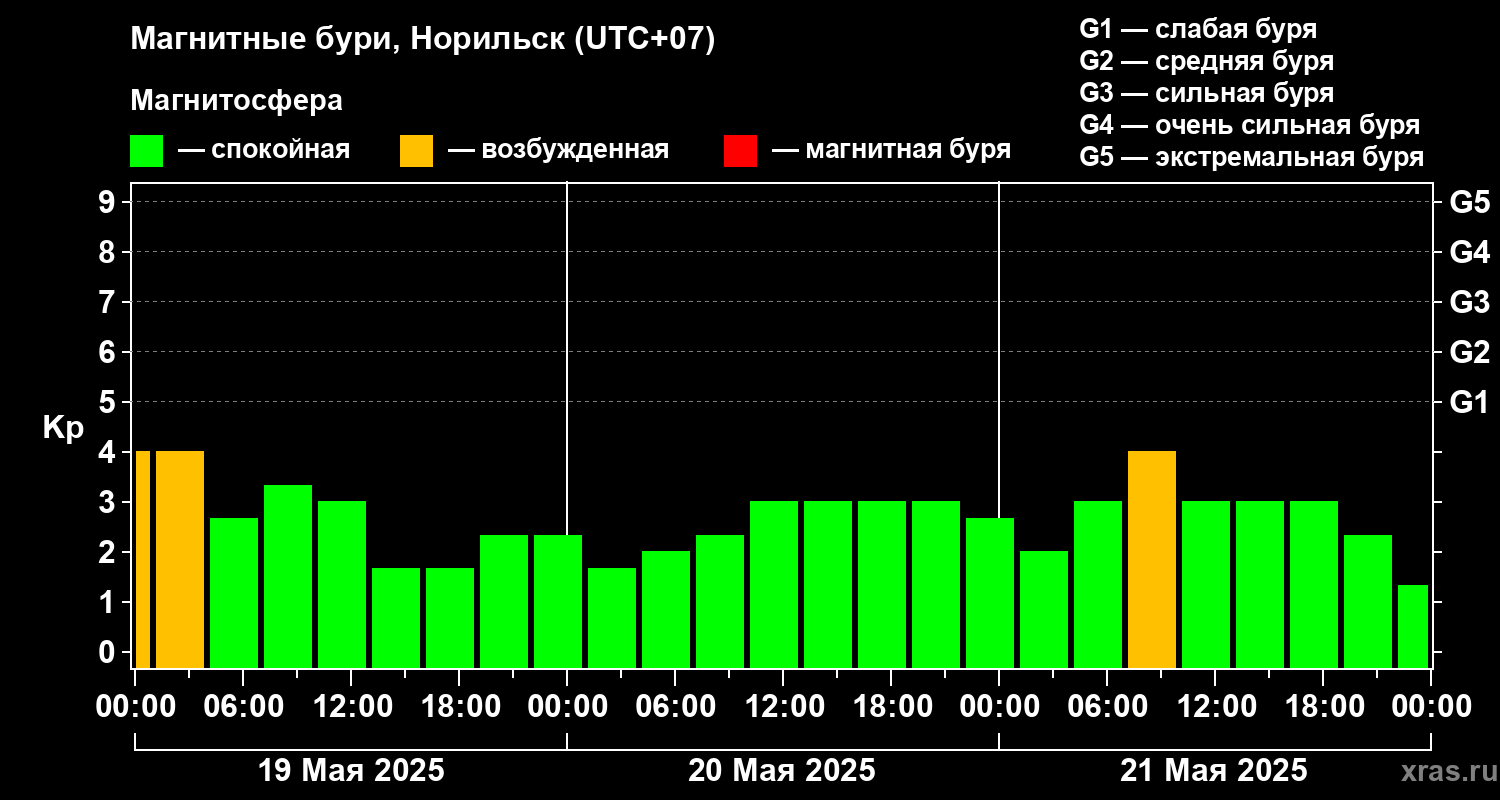
Task: Click the G4 label on the right axis
Action: coord(1470,252)
